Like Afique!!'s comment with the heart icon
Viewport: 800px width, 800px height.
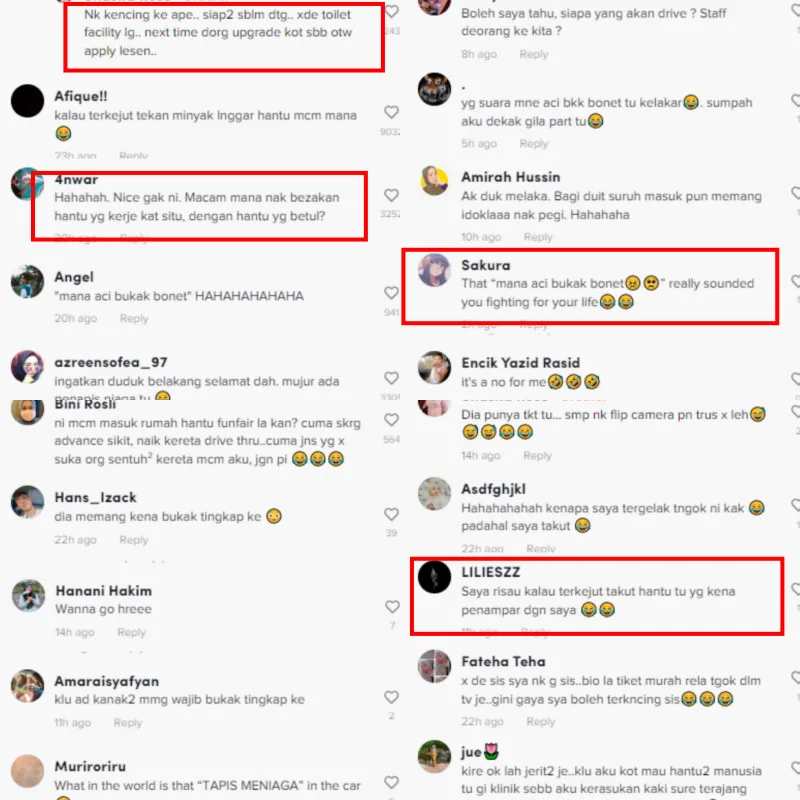pos(391,112)
